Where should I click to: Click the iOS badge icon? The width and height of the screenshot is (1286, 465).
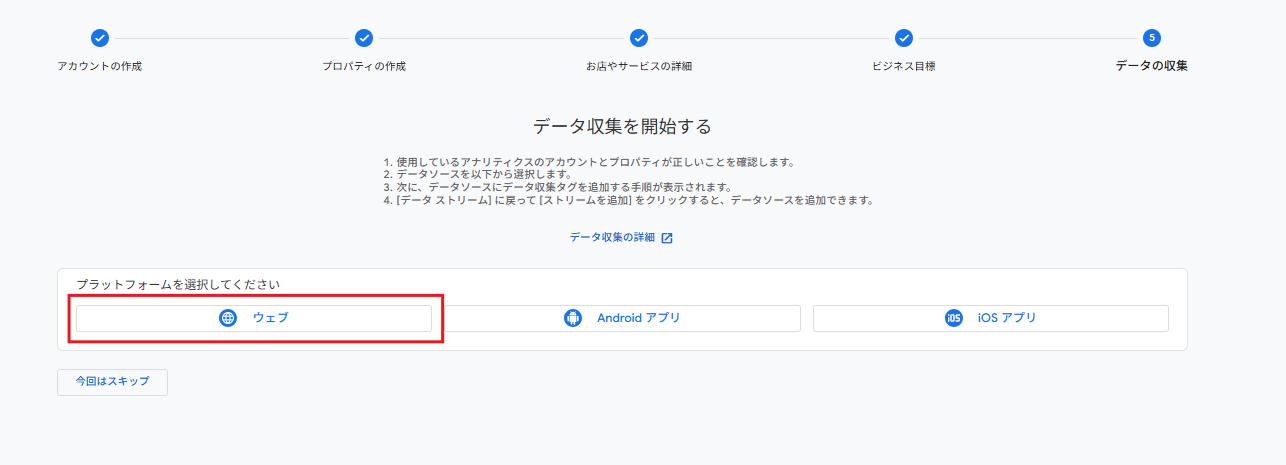pyautogui.click(x=954, y=318)
